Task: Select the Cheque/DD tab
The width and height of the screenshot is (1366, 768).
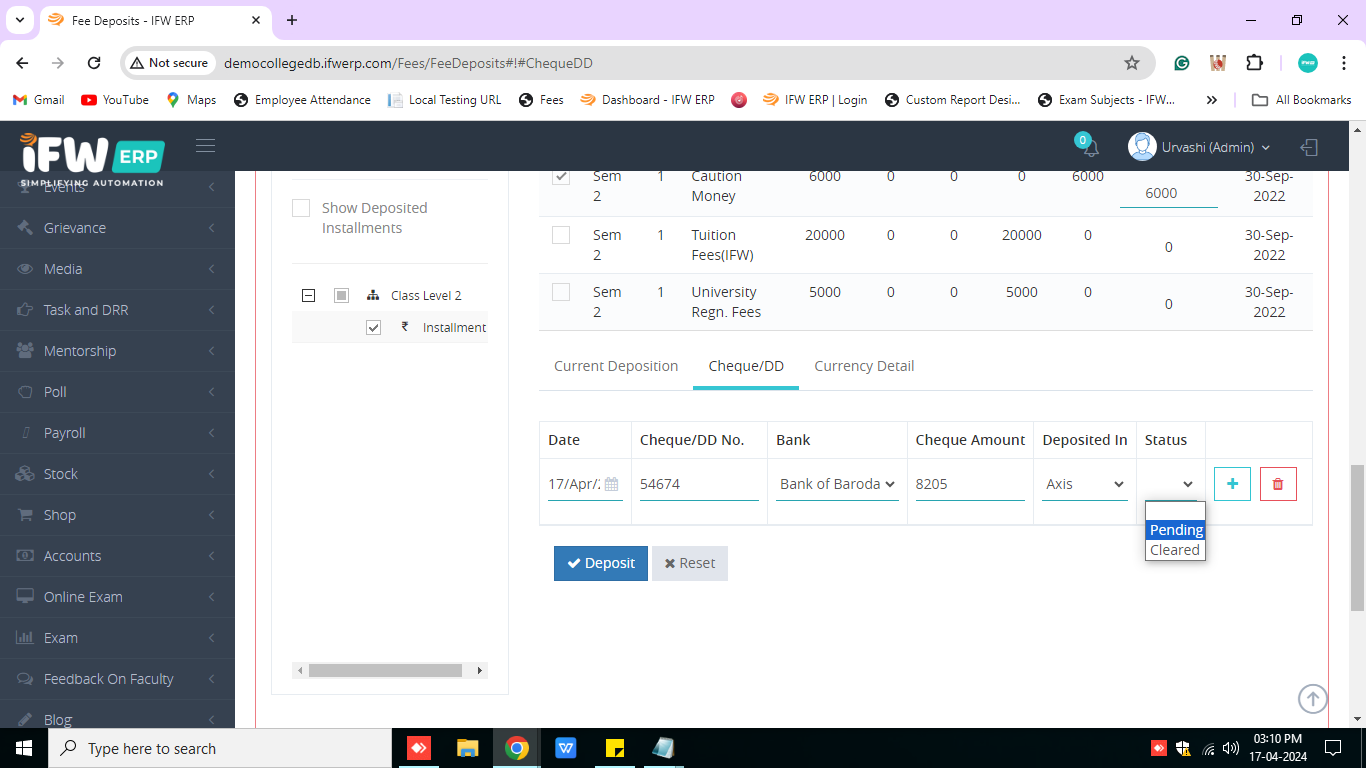Action: point(746,366)
